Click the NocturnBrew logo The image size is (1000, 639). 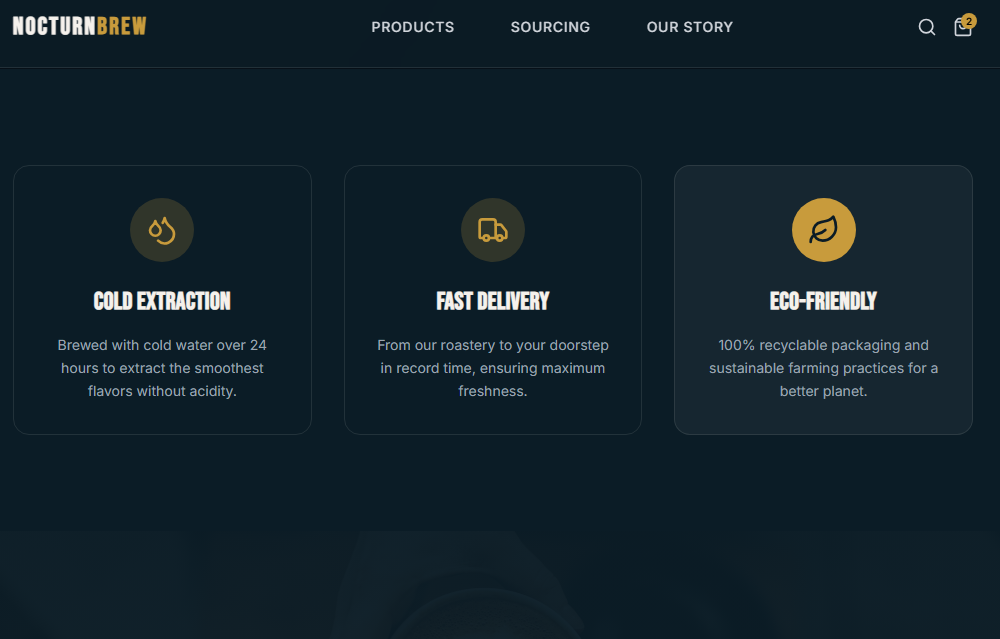pyautogui.click(x=80, y=27)
